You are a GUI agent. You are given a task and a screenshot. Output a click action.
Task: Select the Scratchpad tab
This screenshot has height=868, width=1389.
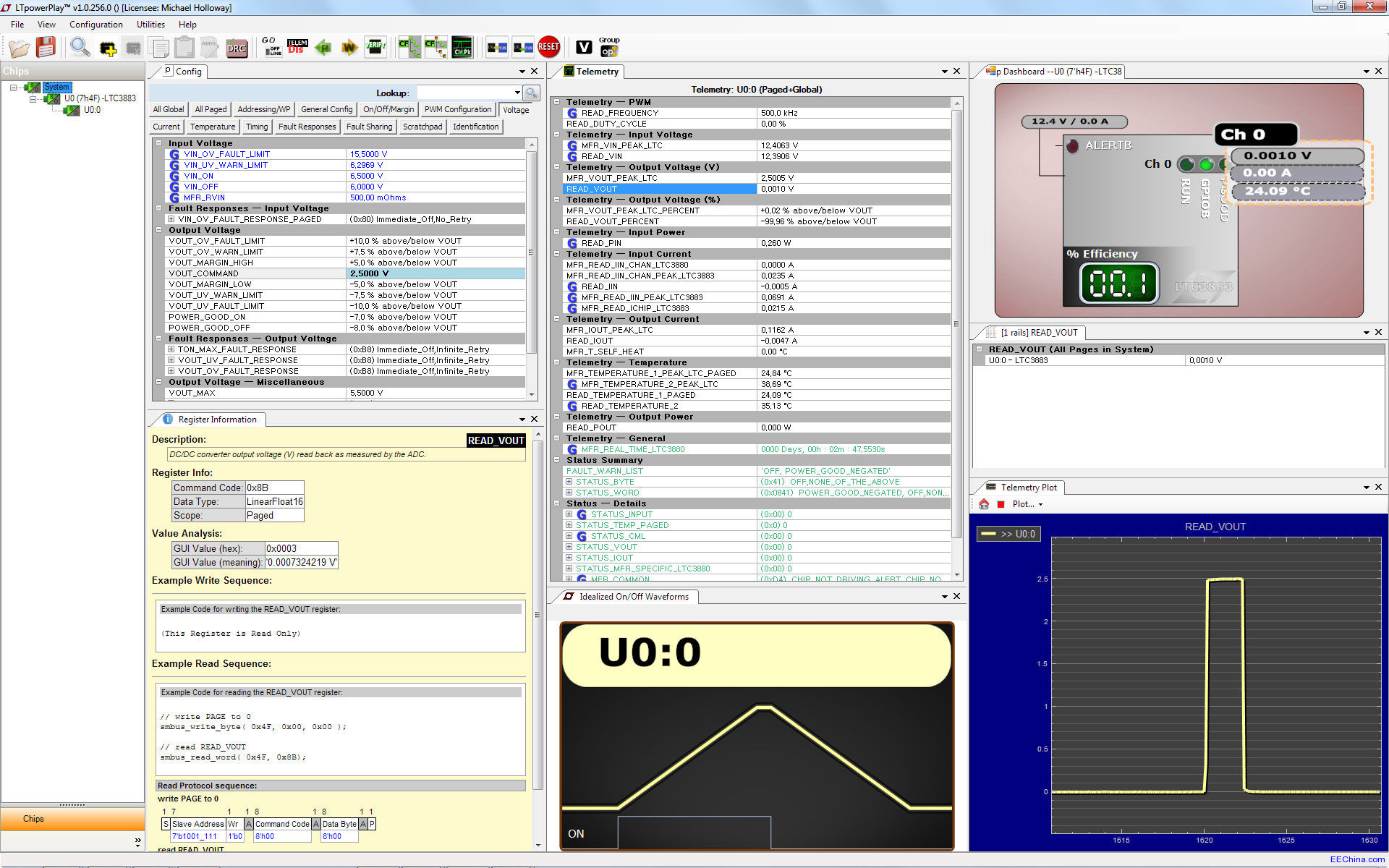[422, 127]
